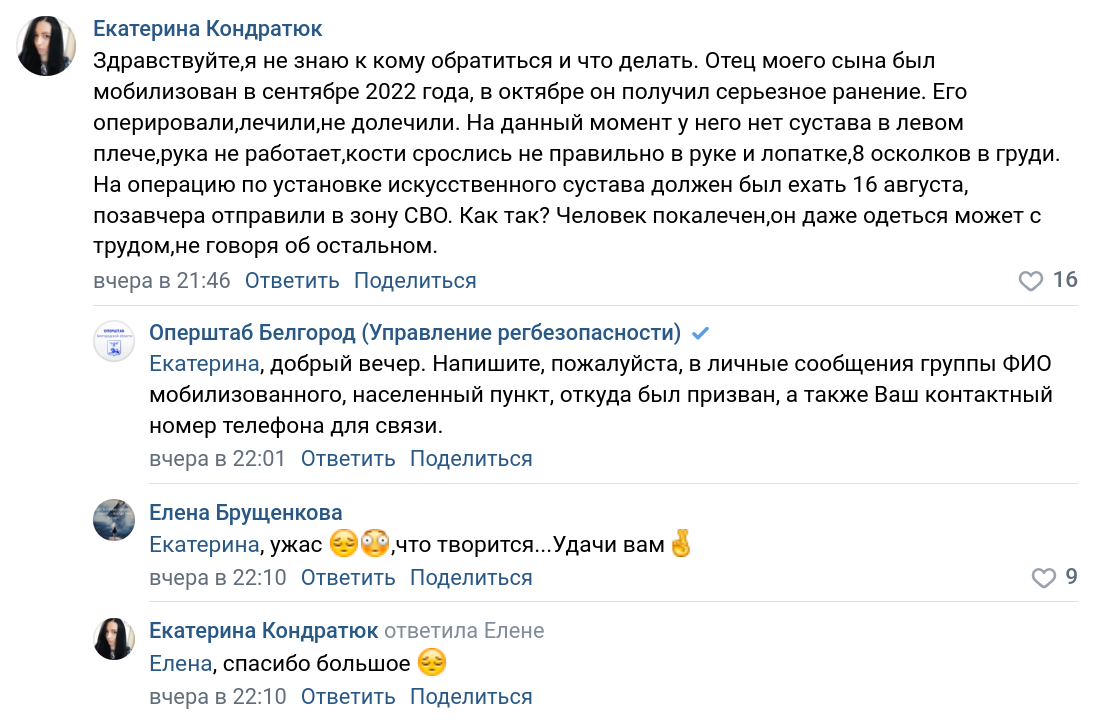Share Елена Брущенкова's comment
This screenshot has width=1115, height=728.
[x=471, y=578]
